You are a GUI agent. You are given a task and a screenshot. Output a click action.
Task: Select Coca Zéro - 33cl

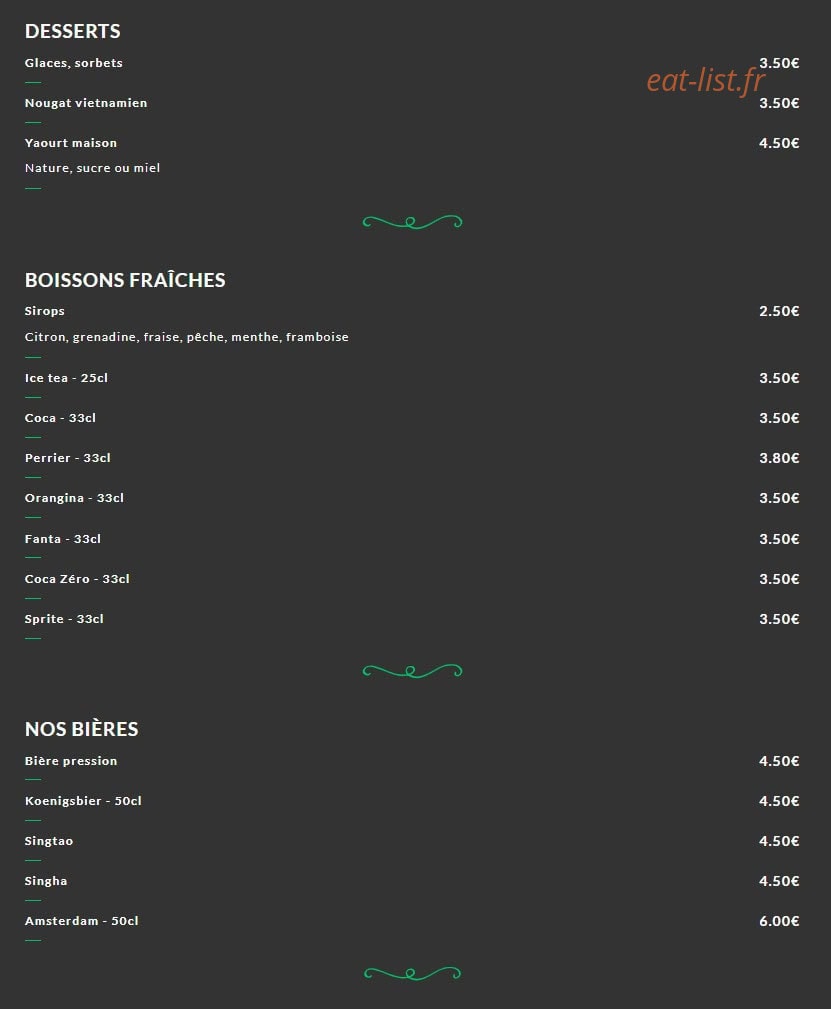tap(77, 579)
